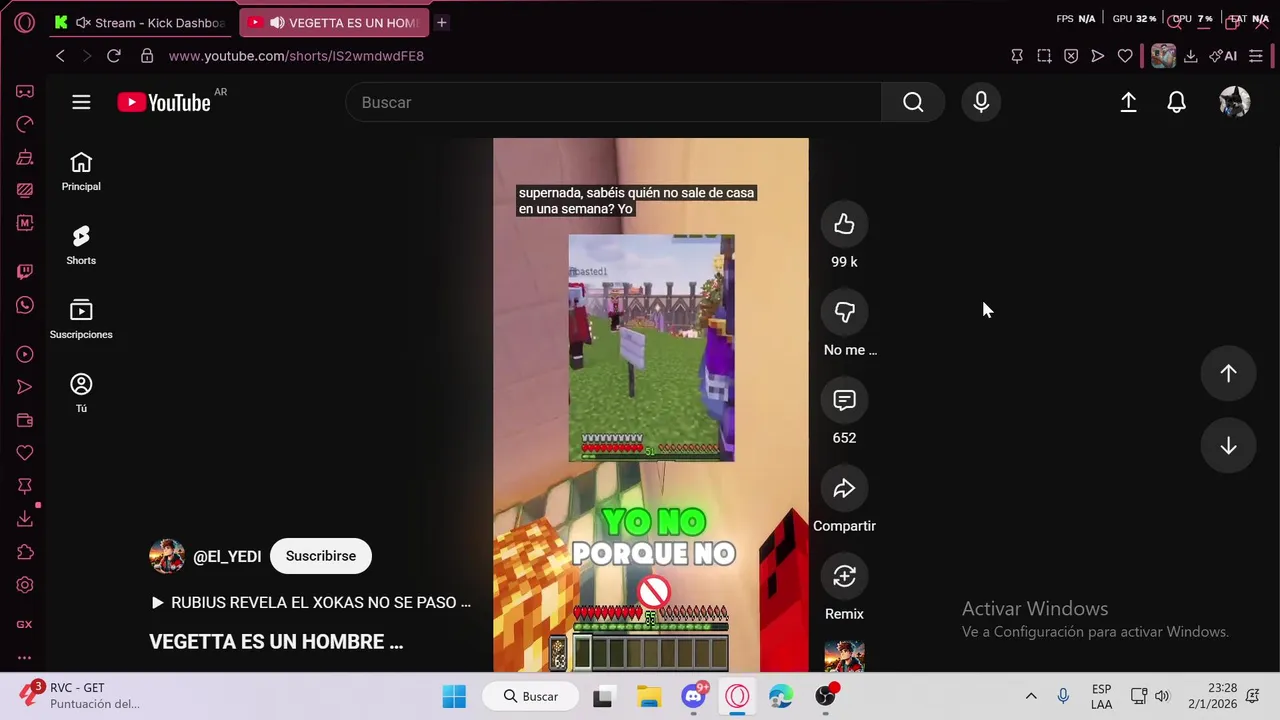Click the taskbar Buscar search box
This screenshot has height=720, width=1280.
(x=531, y=696)
